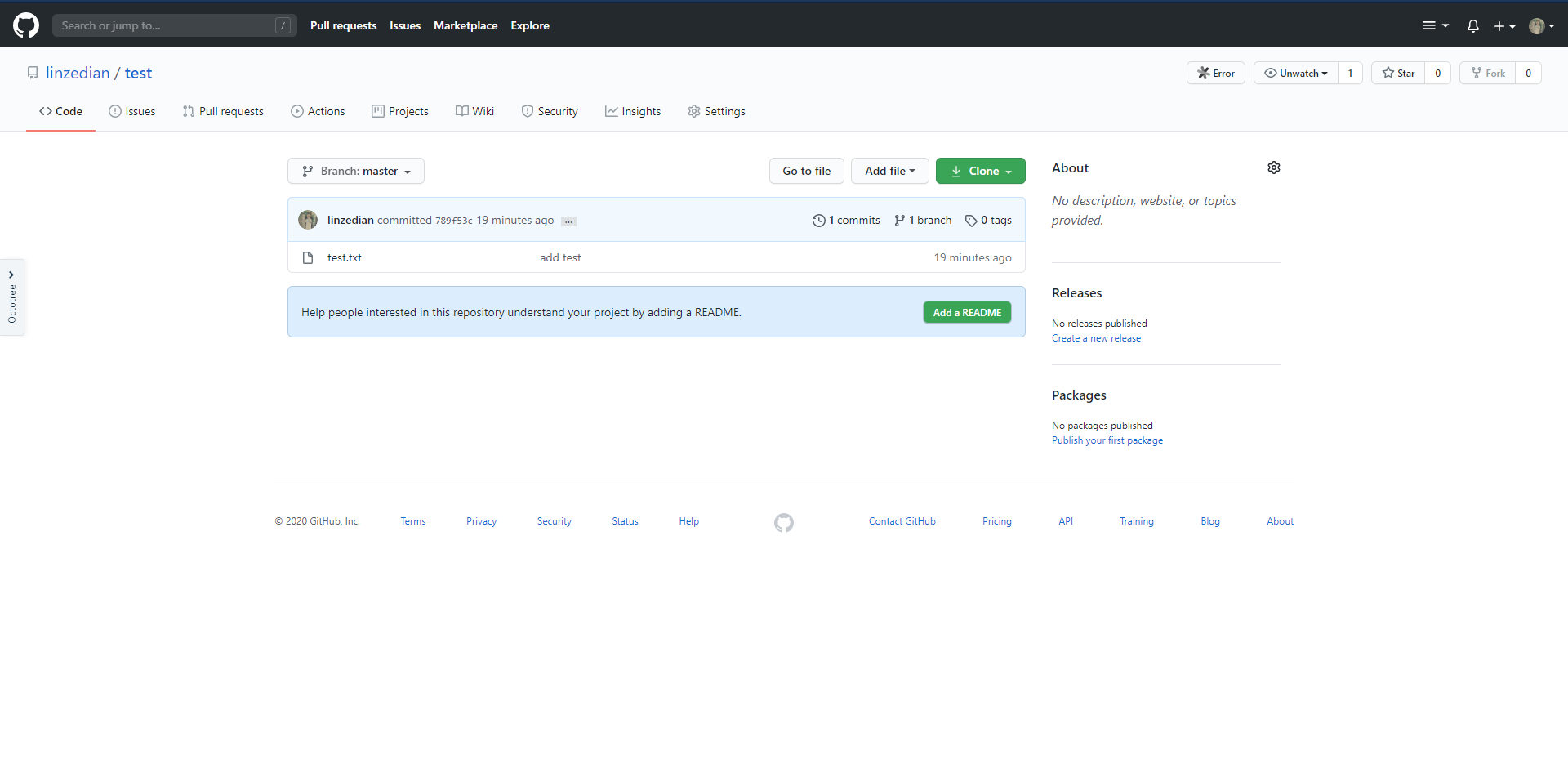Expand the commit message ellipsis button
Screen dimensions: 1568x777
(x=569, y=221)
